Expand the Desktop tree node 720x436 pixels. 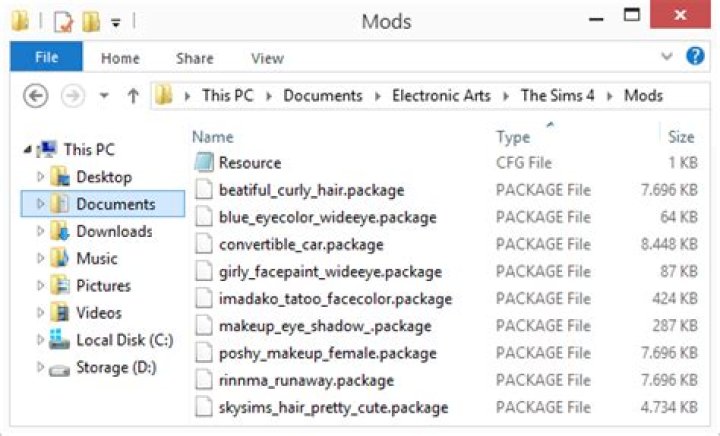[41, 177]
